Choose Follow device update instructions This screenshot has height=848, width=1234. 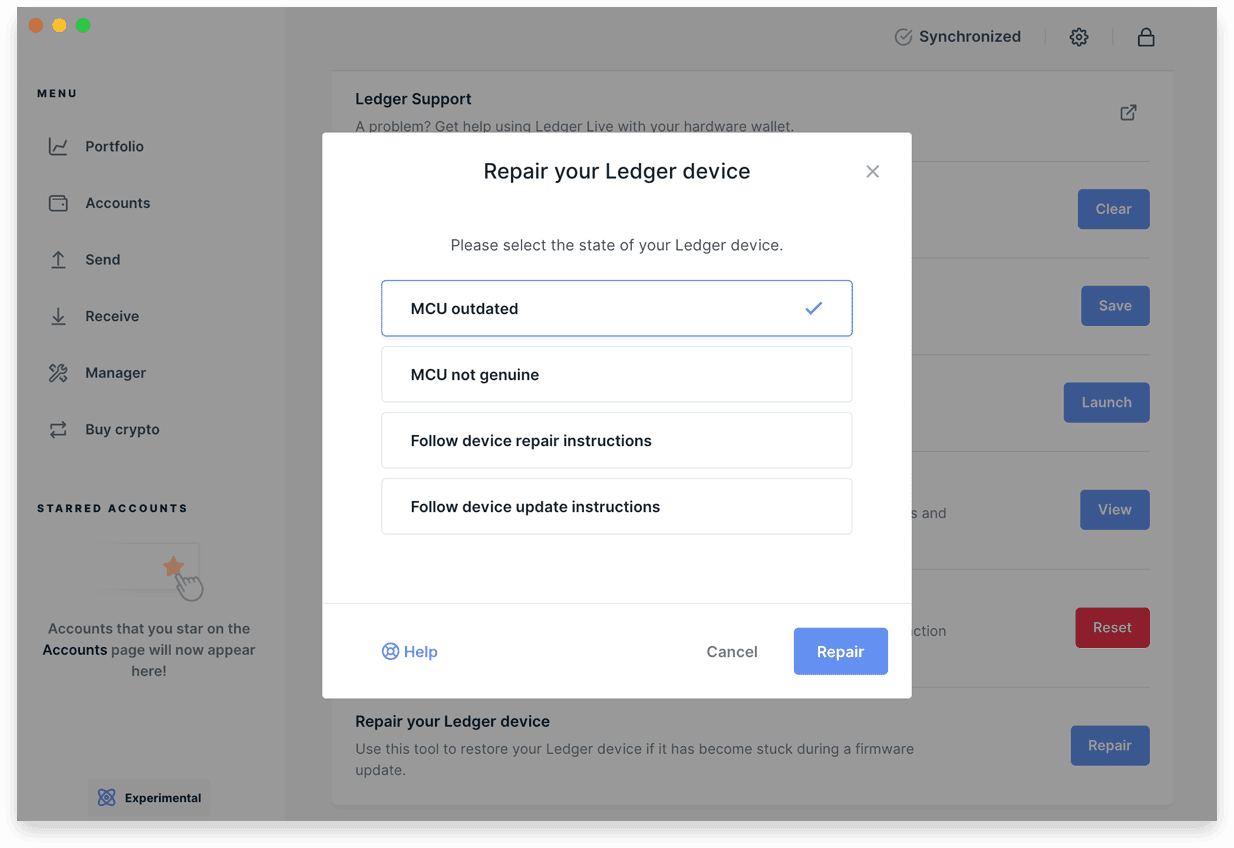coord(617,506)
